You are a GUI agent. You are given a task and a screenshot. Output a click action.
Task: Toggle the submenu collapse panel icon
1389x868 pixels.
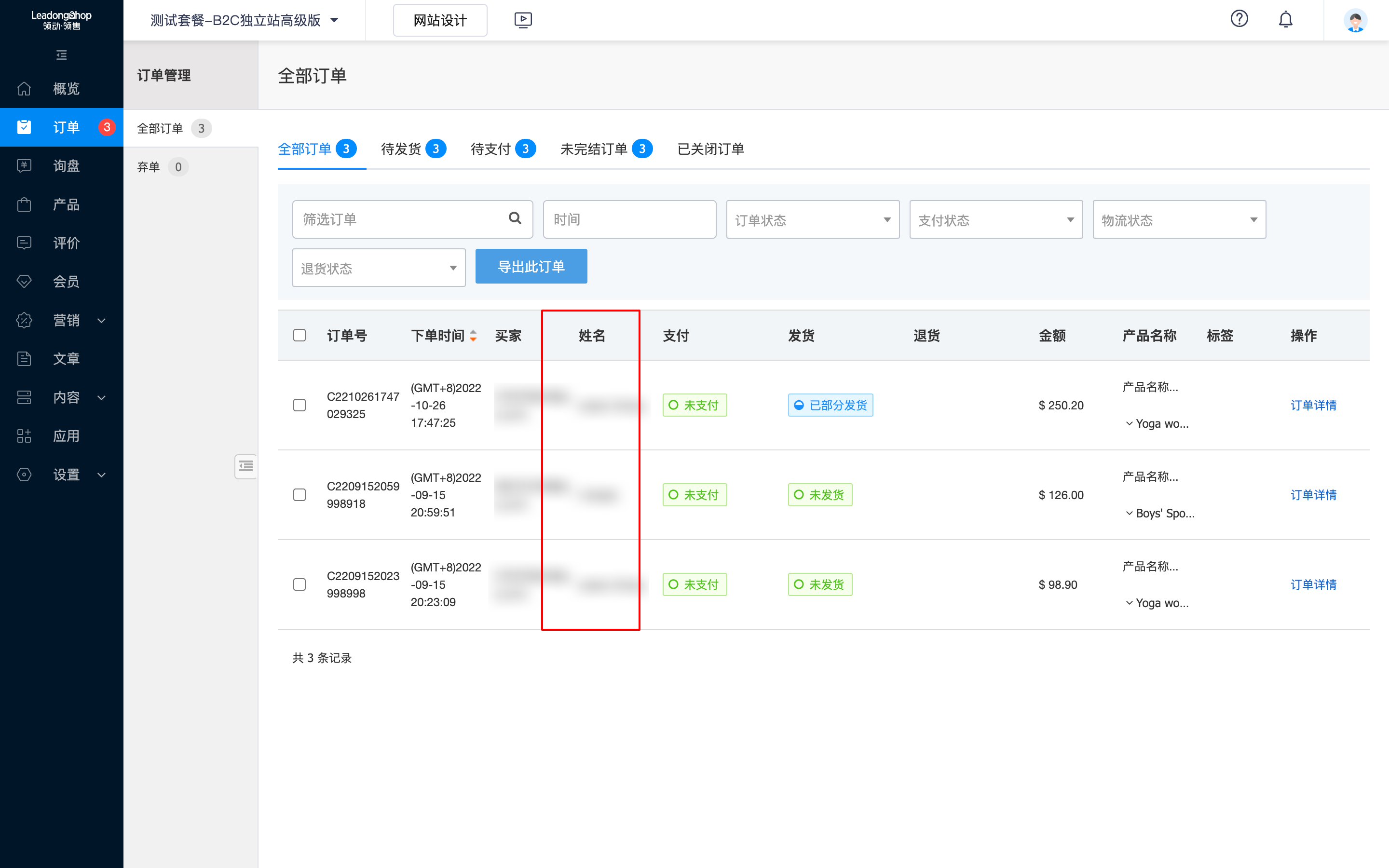tap(245, 466)
